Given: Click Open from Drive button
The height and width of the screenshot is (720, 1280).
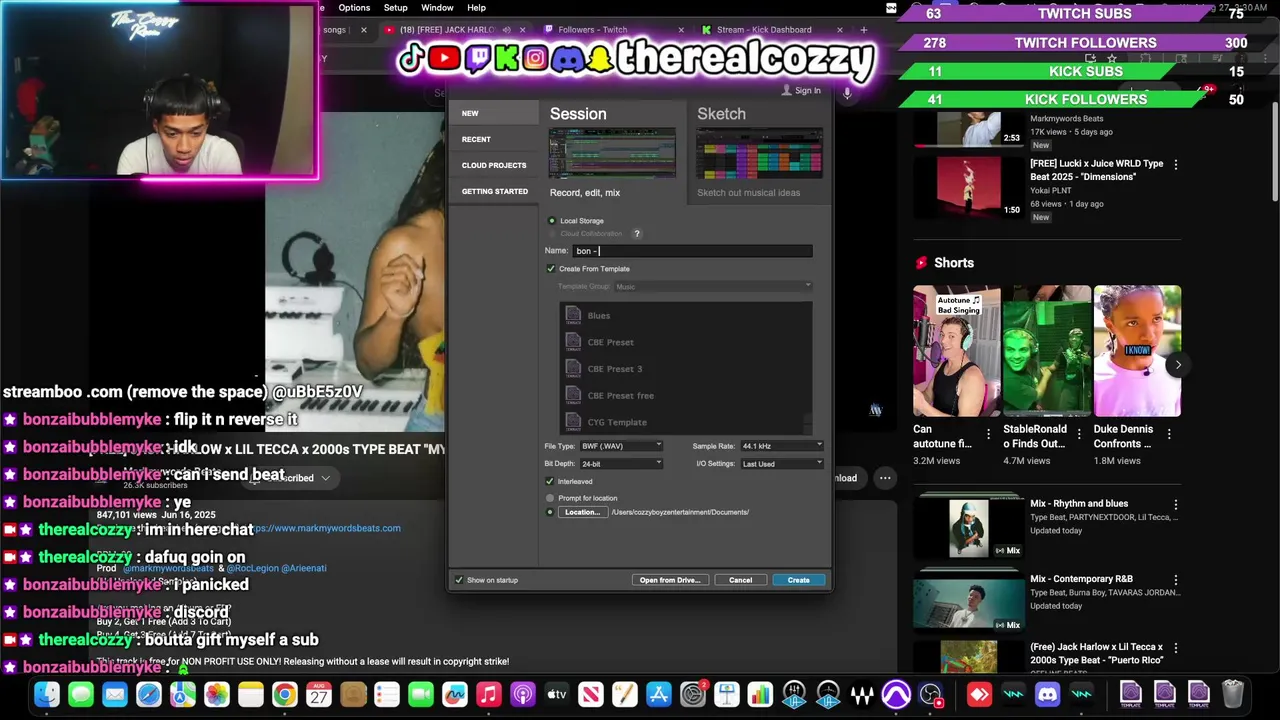Looking at the screenshot, I should [x=670, y=580].
